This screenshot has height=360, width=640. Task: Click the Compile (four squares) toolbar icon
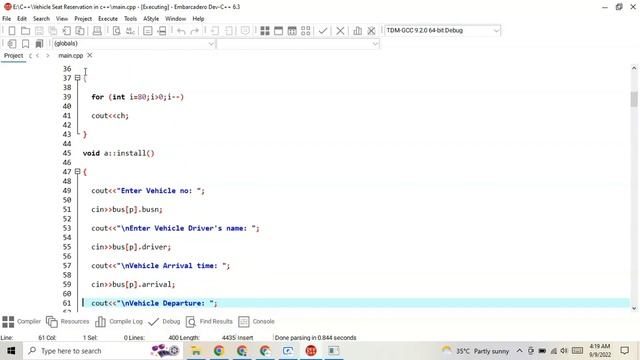(265, 31)
